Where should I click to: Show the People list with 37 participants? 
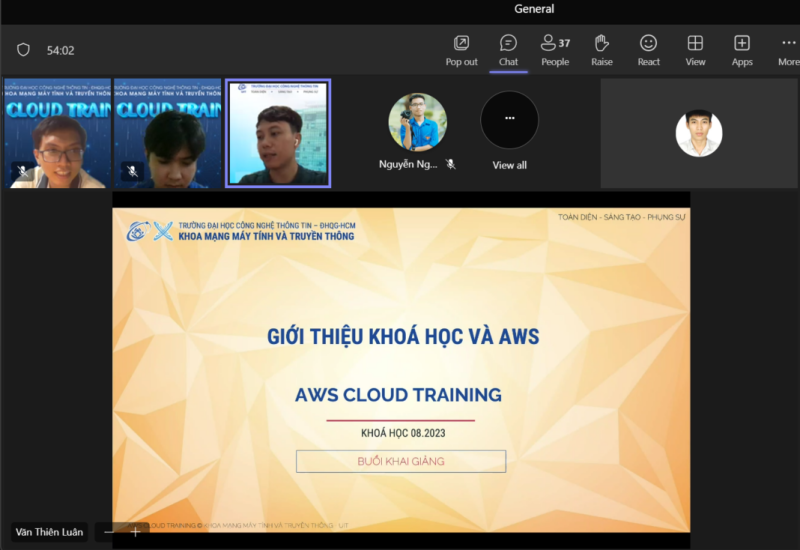point(555,51)
